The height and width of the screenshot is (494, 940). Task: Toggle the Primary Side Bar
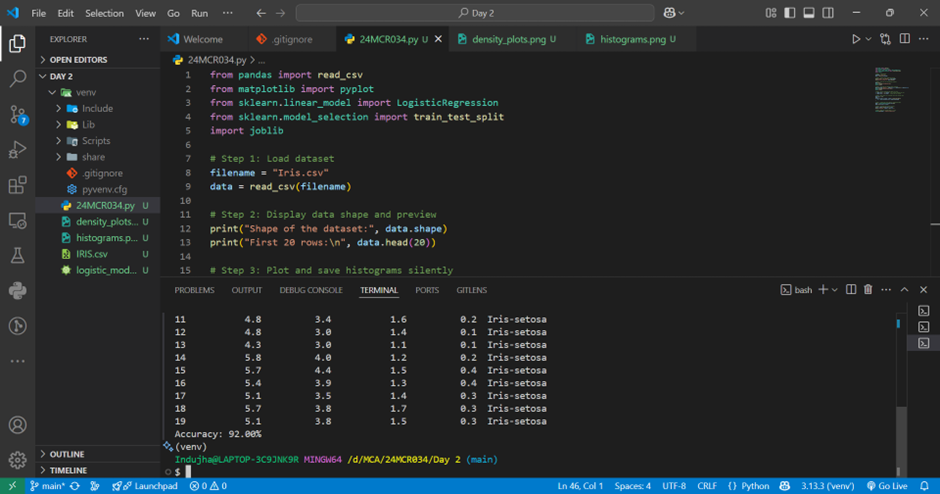click(790, 13)
